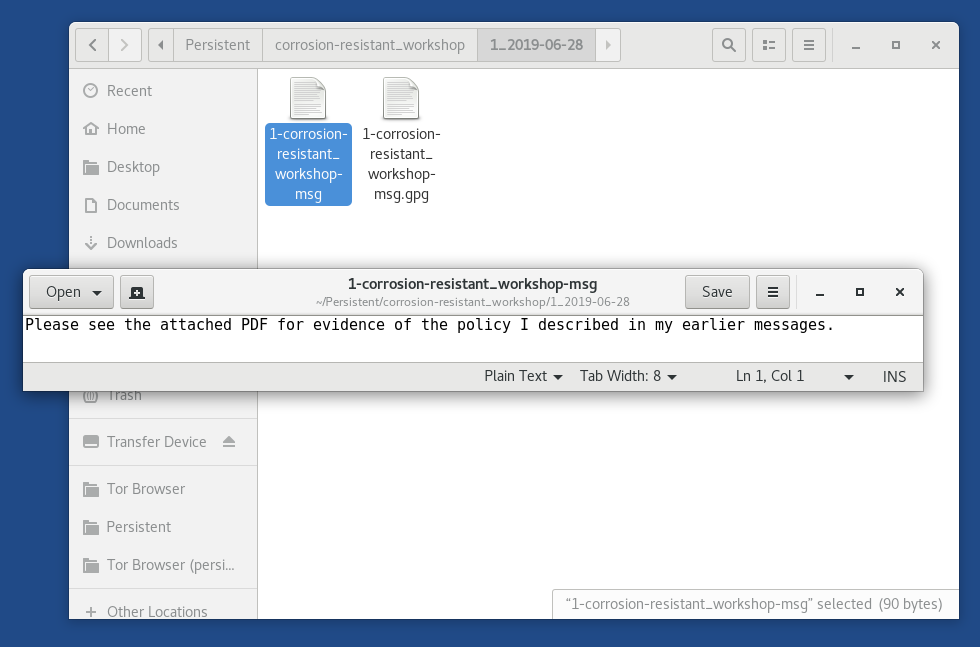Close the text editor window
980x647 pixels.
pyautogui.click(x=900, y=293)
